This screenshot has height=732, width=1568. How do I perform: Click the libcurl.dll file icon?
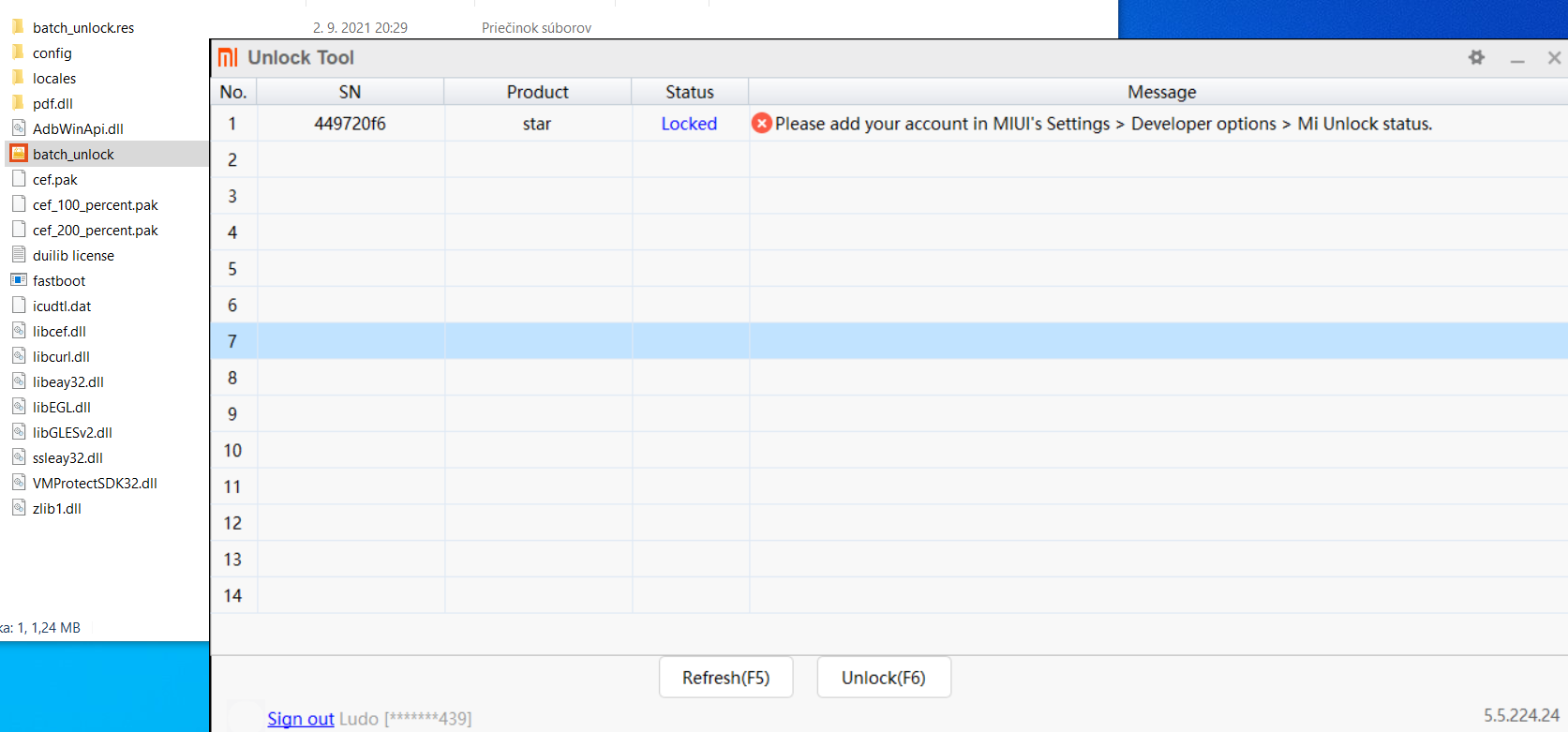coord(18,356)
